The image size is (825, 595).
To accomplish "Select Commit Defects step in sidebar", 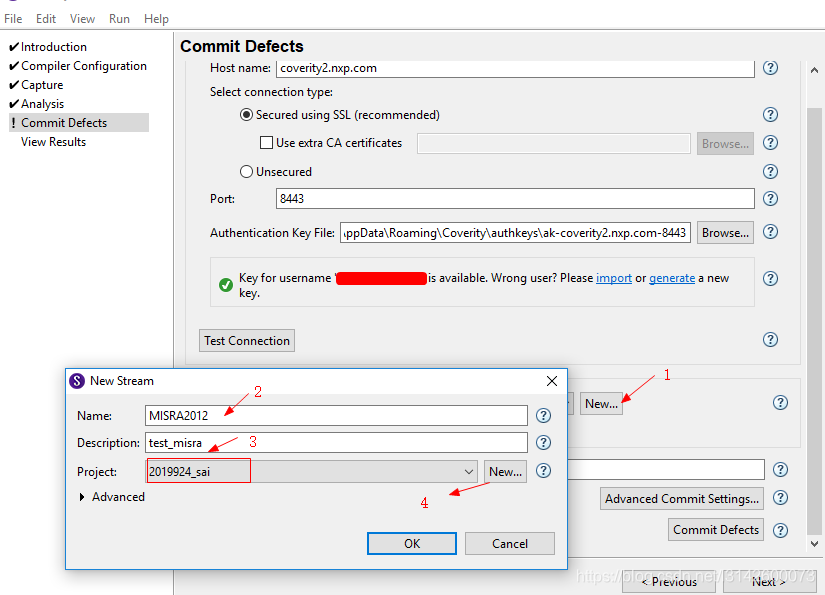I will [79, 123].
